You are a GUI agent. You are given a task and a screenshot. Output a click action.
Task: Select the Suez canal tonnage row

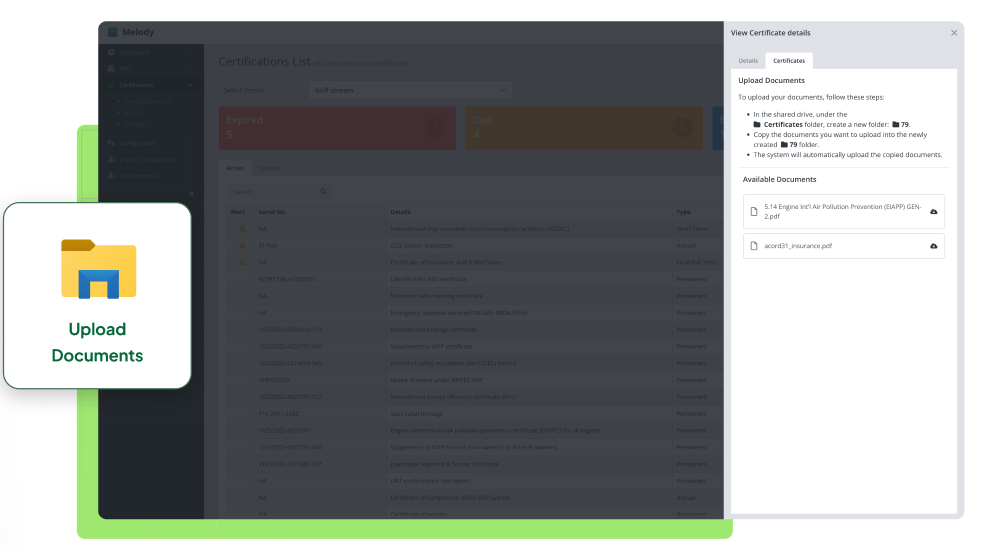[x=474, y=414]
